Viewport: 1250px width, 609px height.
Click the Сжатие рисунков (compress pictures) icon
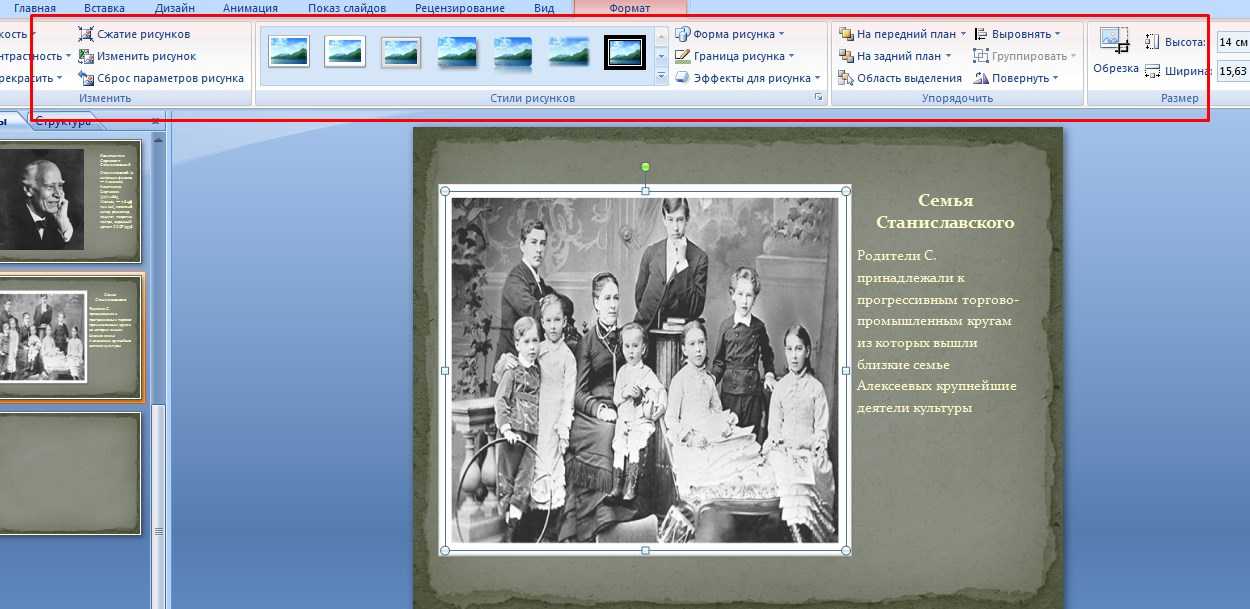pyautogui.click(x=86, y=34)
